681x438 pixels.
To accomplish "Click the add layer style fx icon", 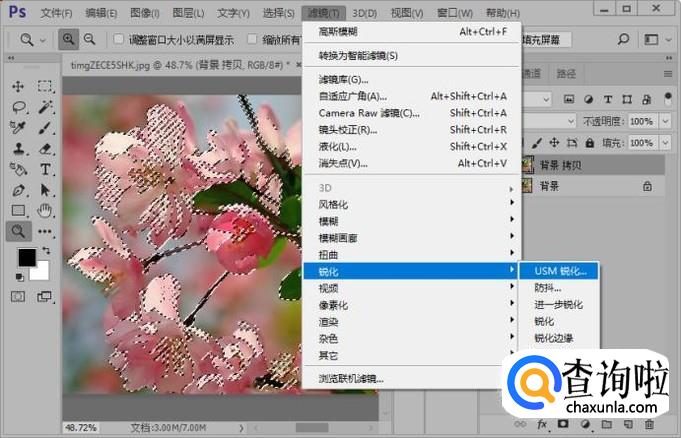I will (x=542, y=424).
